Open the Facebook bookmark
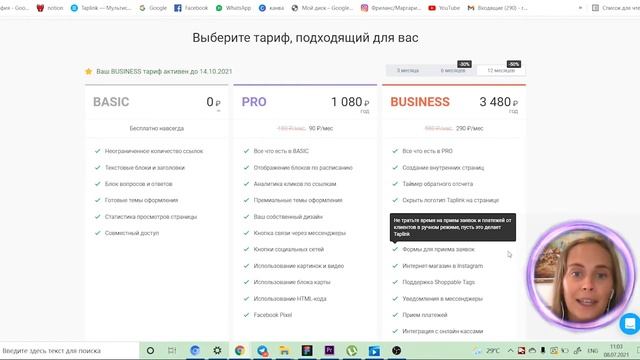The width and height of the screenshot is (640, 360). [191, 8]
